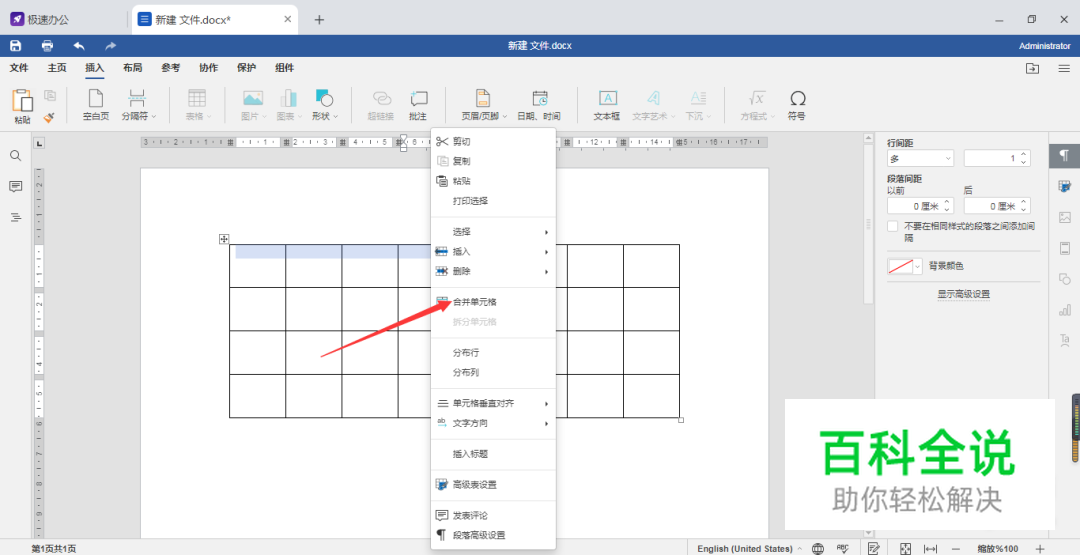Insert a text box (文本框)
This screenshot has width=1080, height=555.
607,104
